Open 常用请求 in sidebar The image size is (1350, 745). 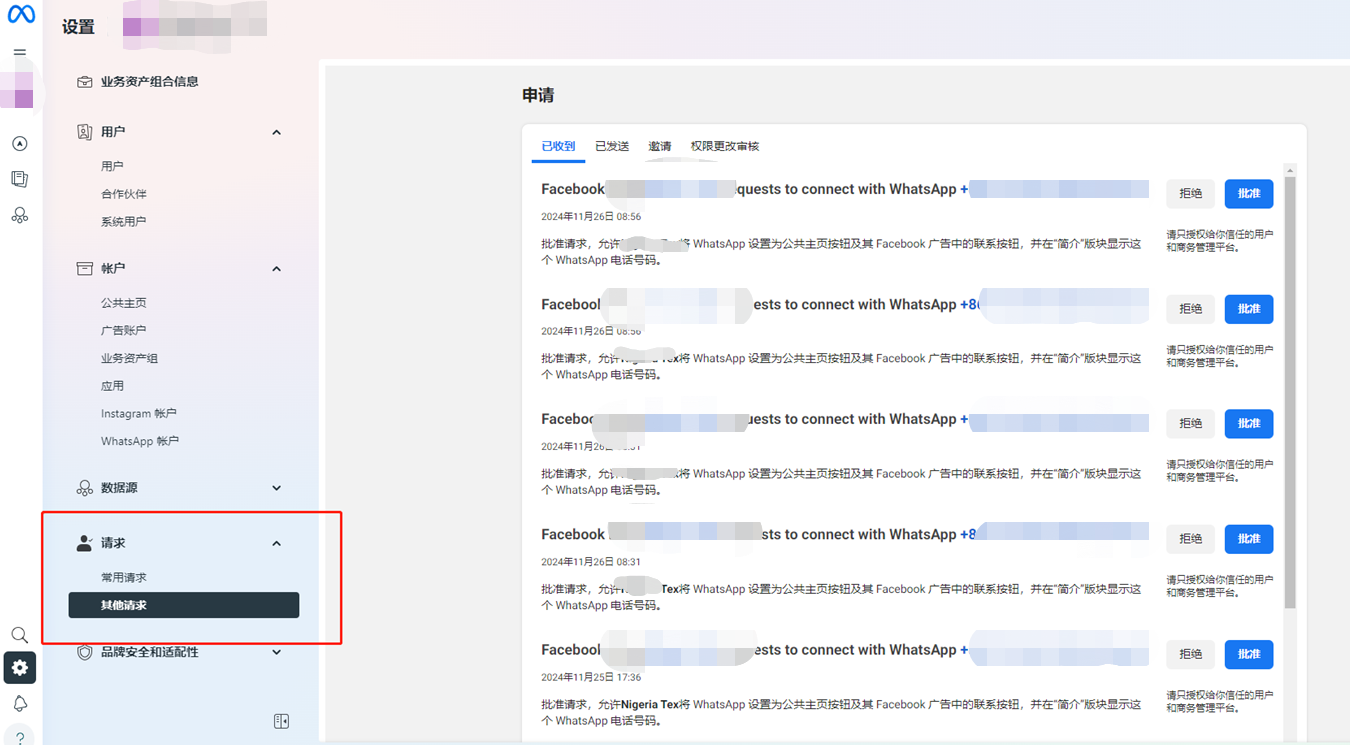(124, 578)
